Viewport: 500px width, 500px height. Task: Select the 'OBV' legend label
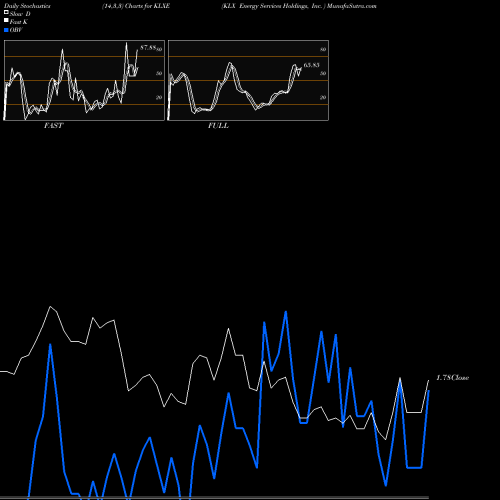click(16, 30)
